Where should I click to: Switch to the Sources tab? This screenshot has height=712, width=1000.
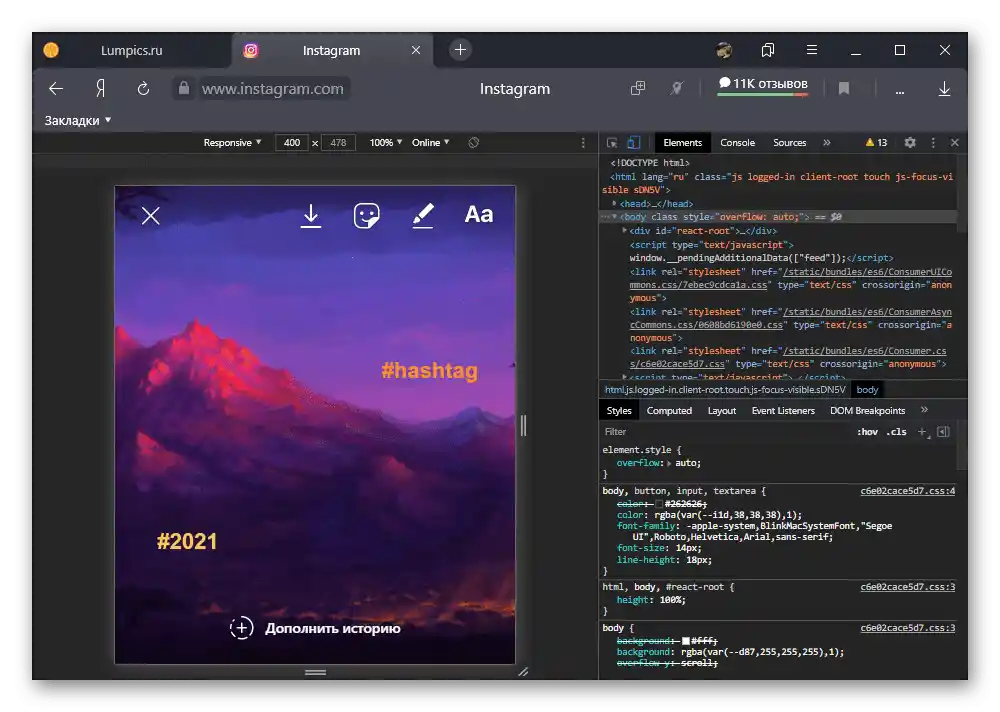pos(790,143)
